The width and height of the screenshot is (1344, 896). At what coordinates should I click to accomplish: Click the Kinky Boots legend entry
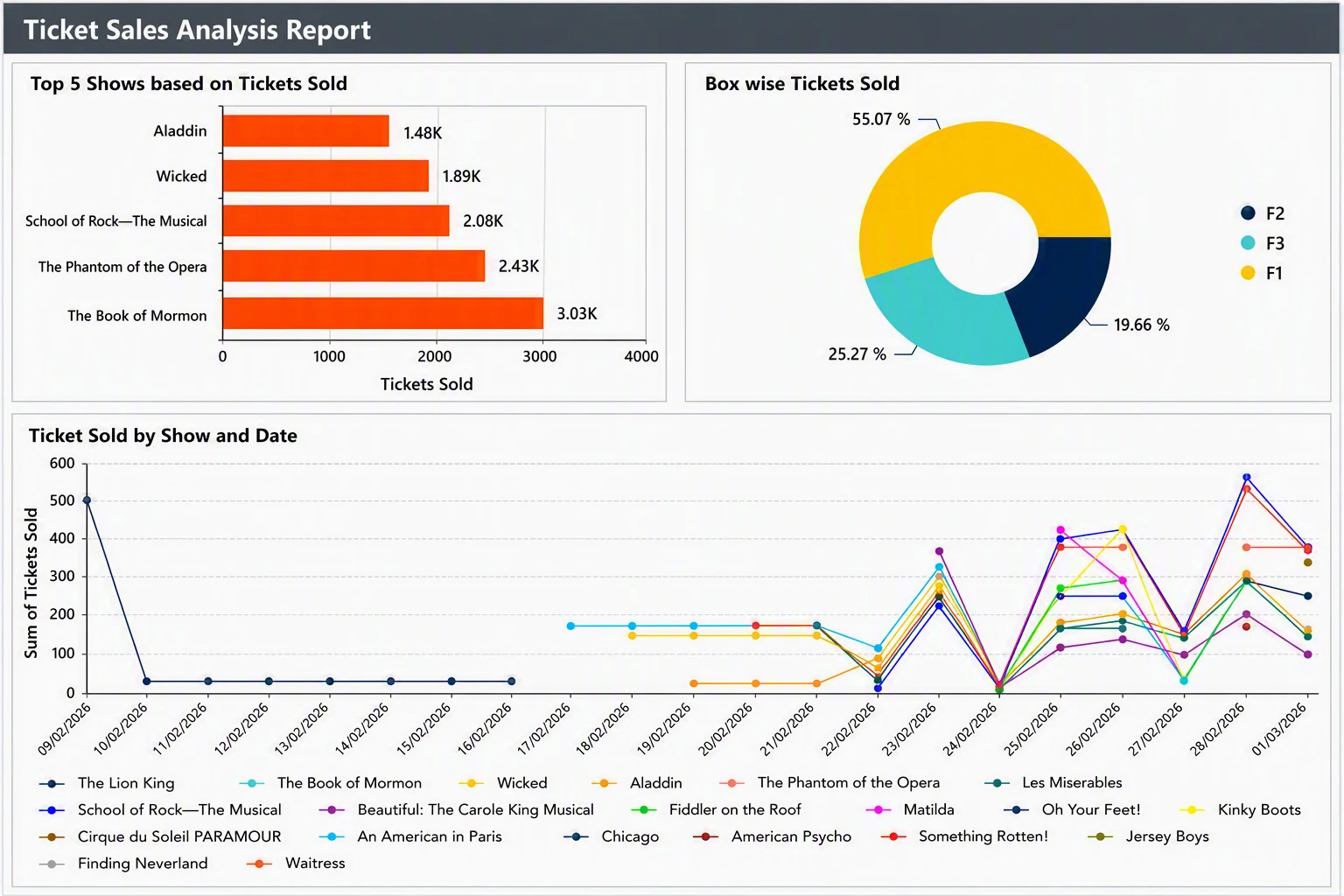click(x=1241, y=810)
